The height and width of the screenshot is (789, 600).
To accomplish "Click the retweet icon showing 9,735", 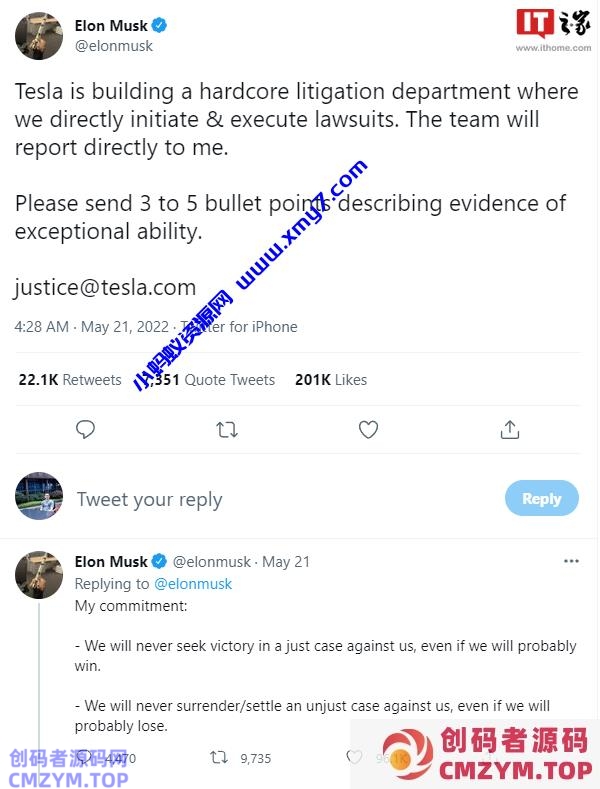I will click(219, 758).
